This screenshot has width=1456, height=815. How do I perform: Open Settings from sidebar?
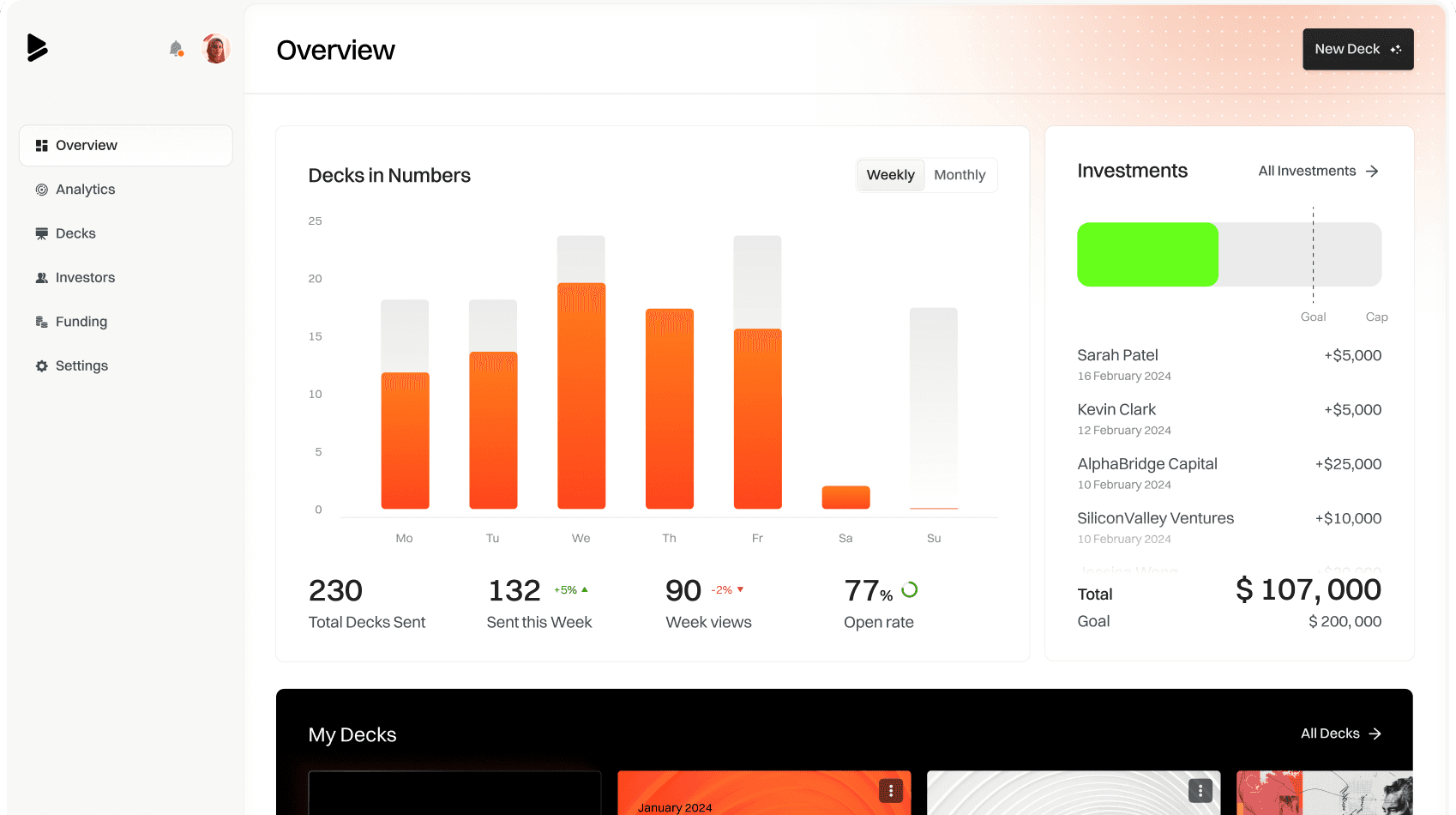click(126, 365)
